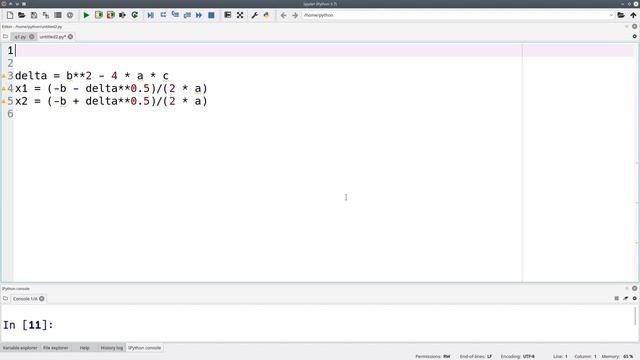Run the current cell
Image resolution: width=640 pixels, height=360 pixels.
point(98,15)
